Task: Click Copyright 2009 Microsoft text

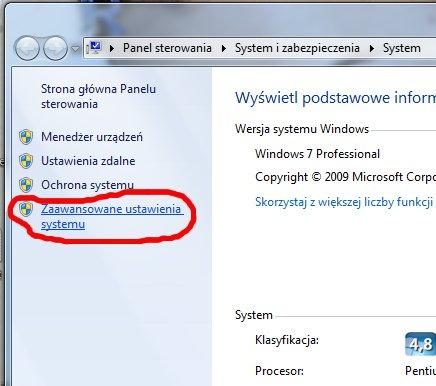Action: (345, 177)
